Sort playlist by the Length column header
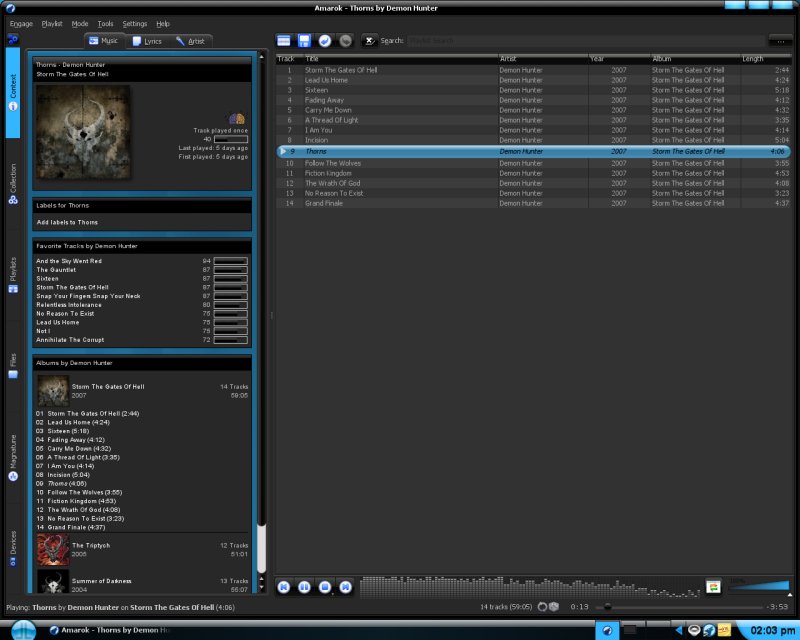Screen dimensions: 800x640 765,59
